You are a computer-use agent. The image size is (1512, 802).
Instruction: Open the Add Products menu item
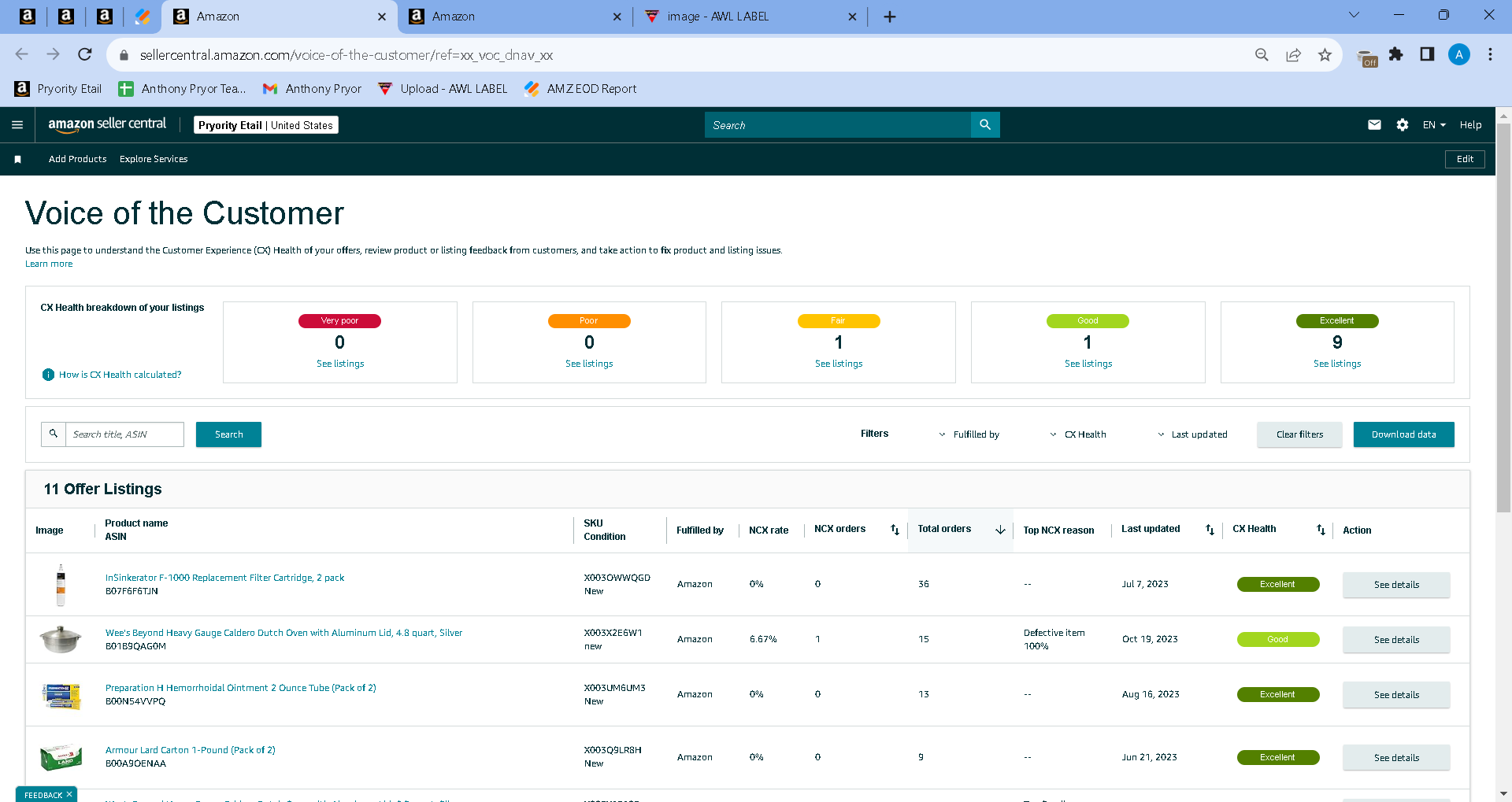pos(77,159)
